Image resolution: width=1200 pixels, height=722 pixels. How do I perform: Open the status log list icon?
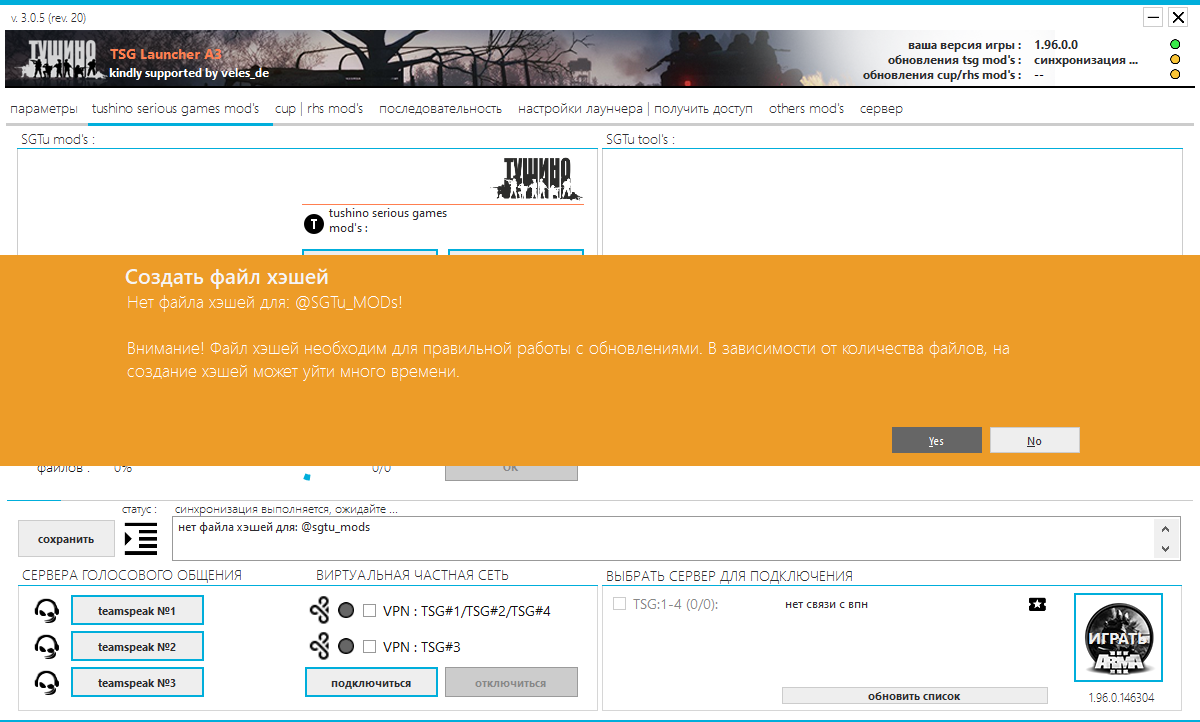(141, 538)
